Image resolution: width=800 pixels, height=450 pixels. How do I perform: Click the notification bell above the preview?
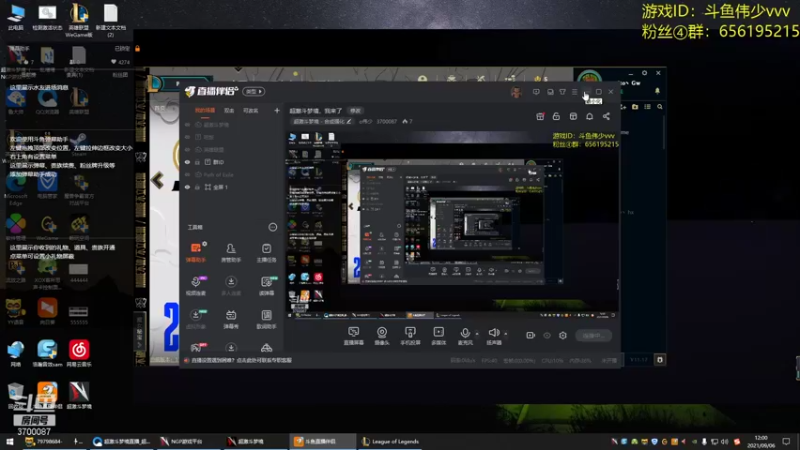[589, 116]
